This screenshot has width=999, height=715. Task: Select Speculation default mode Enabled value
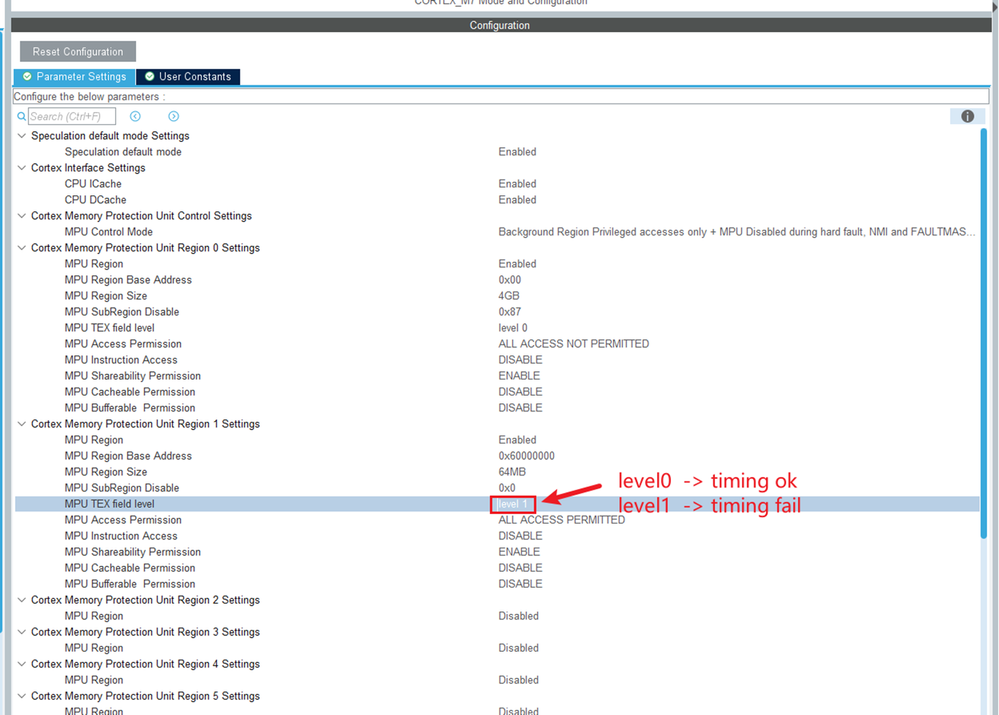517,152
